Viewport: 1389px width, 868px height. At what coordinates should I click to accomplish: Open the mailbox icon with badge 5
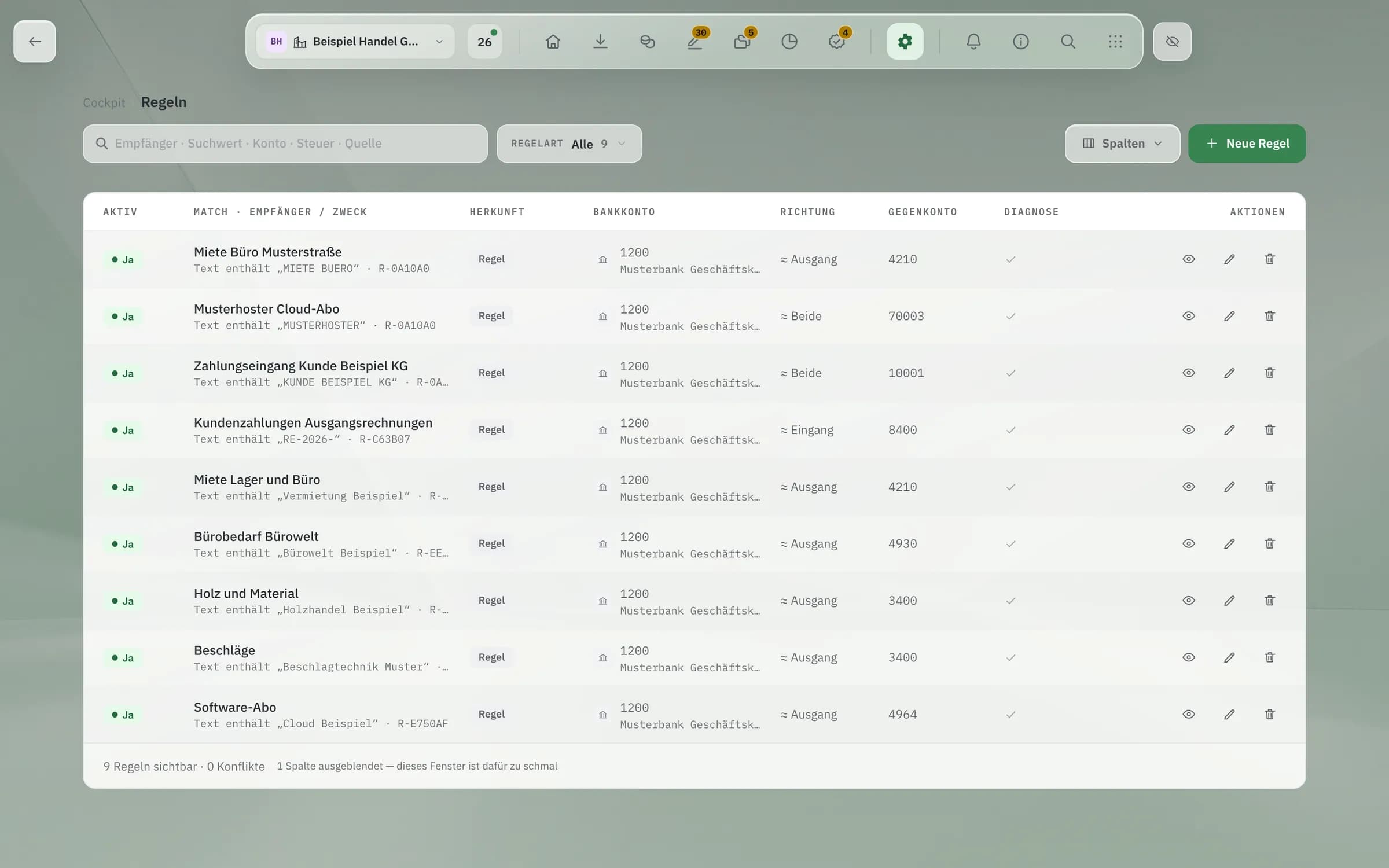coord(742,42)
